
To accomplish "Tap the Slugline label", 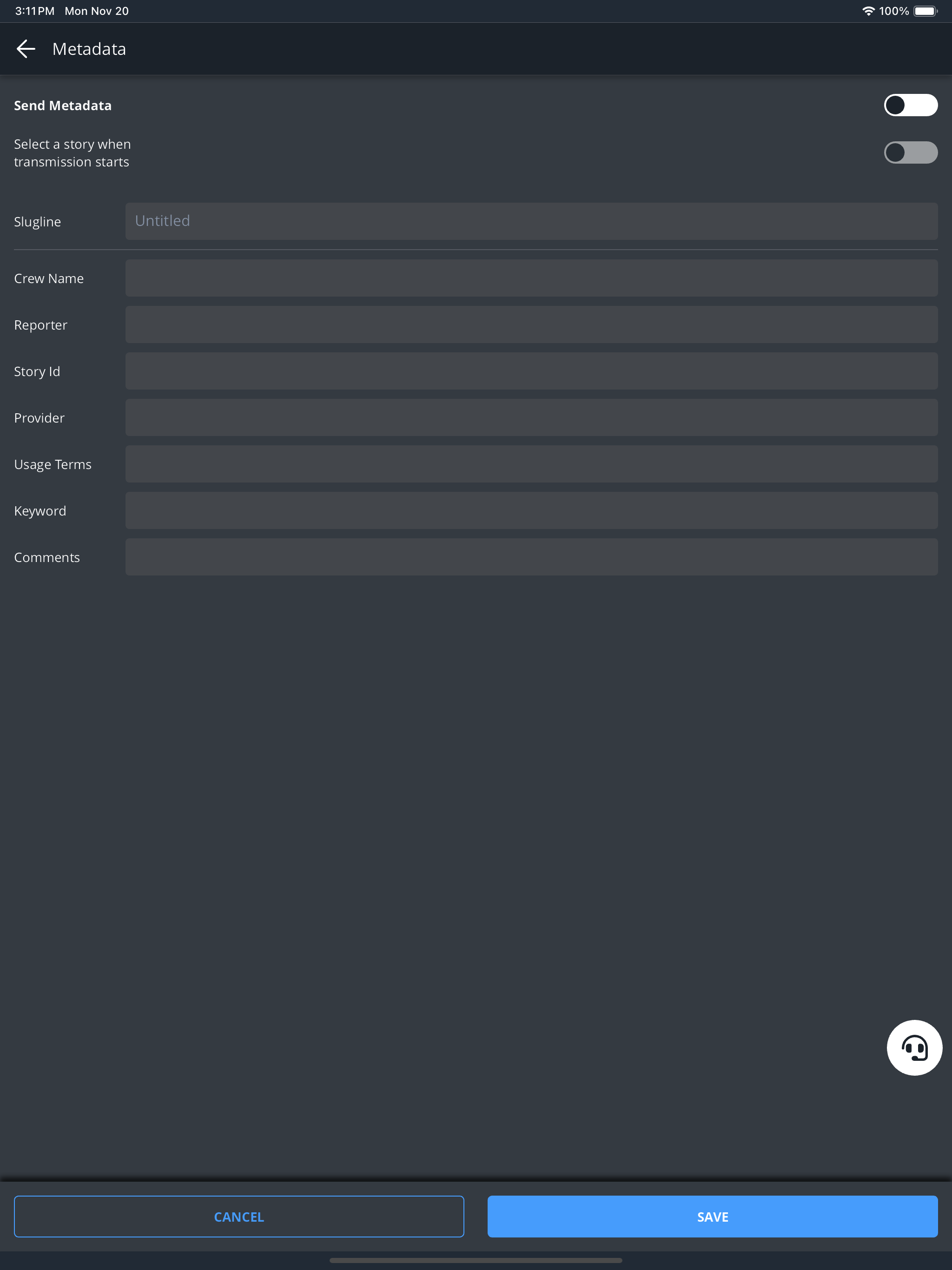I will 37,222.
